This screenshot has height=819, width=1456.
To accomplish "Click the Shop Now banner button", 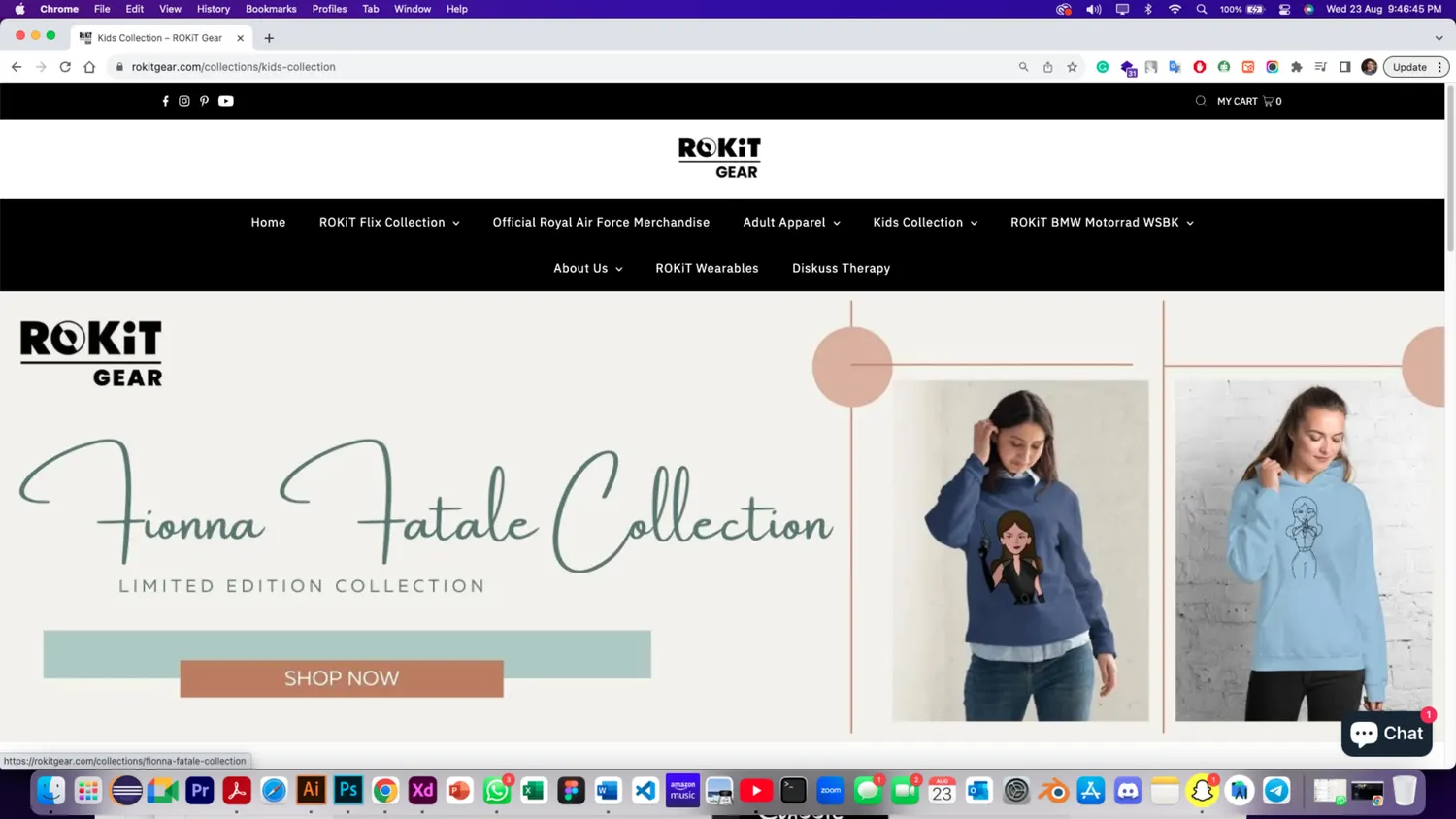I will (342, 678).
